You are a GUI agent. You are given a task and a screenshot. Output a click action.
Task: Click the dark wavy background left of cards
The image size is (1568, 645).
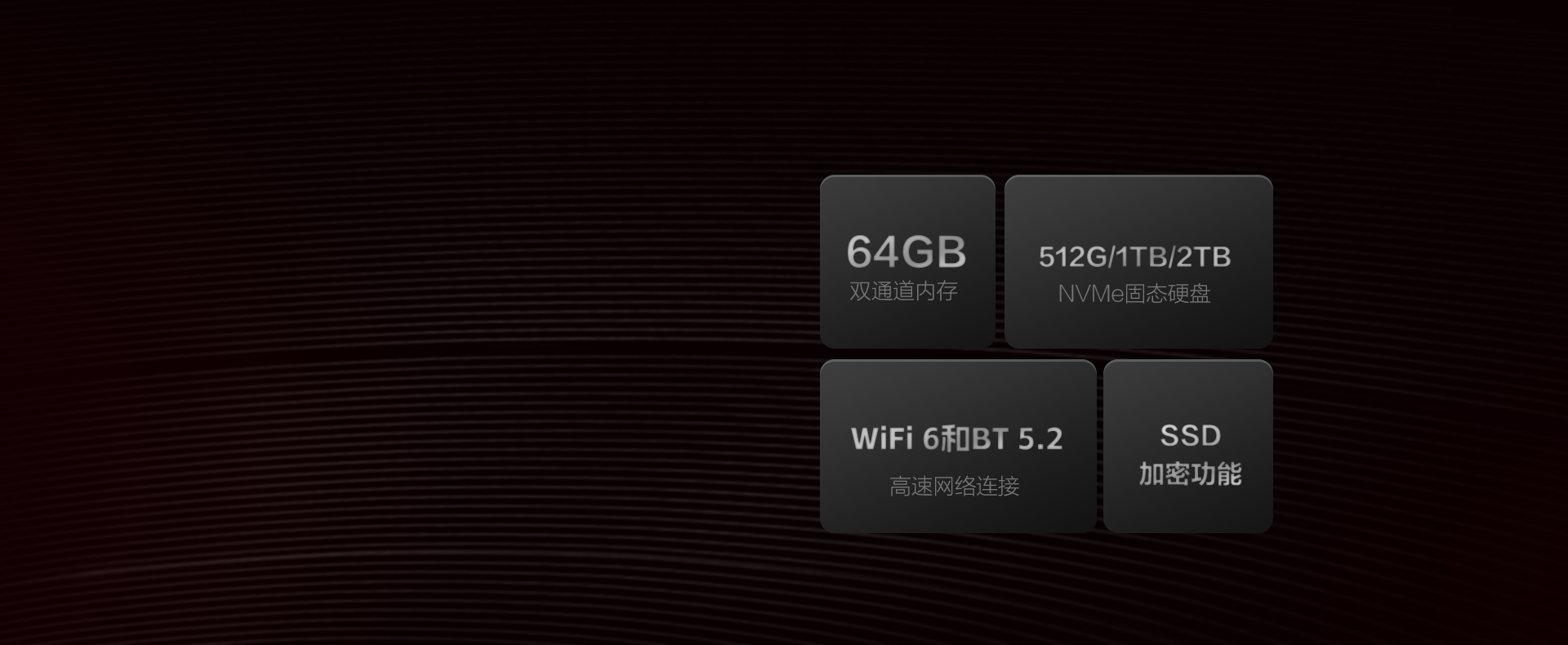(408, 327)
